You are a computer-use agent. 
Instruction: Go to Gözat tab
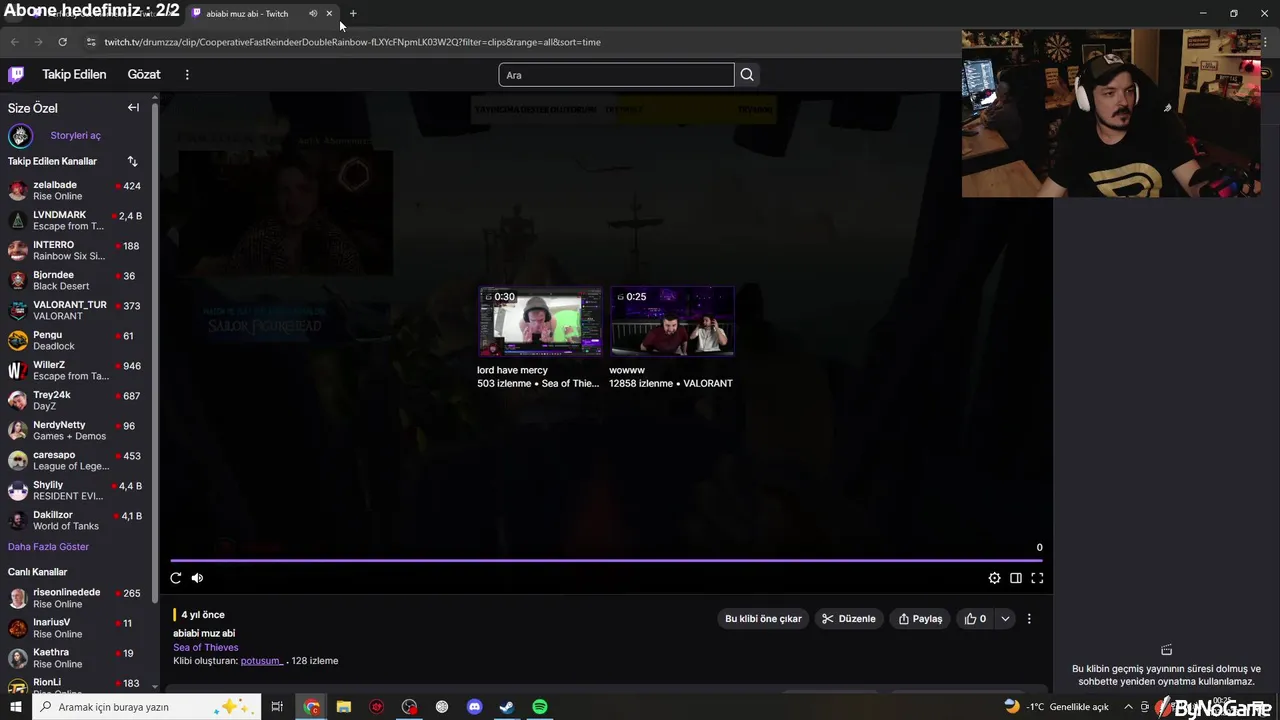coord(144,75)
